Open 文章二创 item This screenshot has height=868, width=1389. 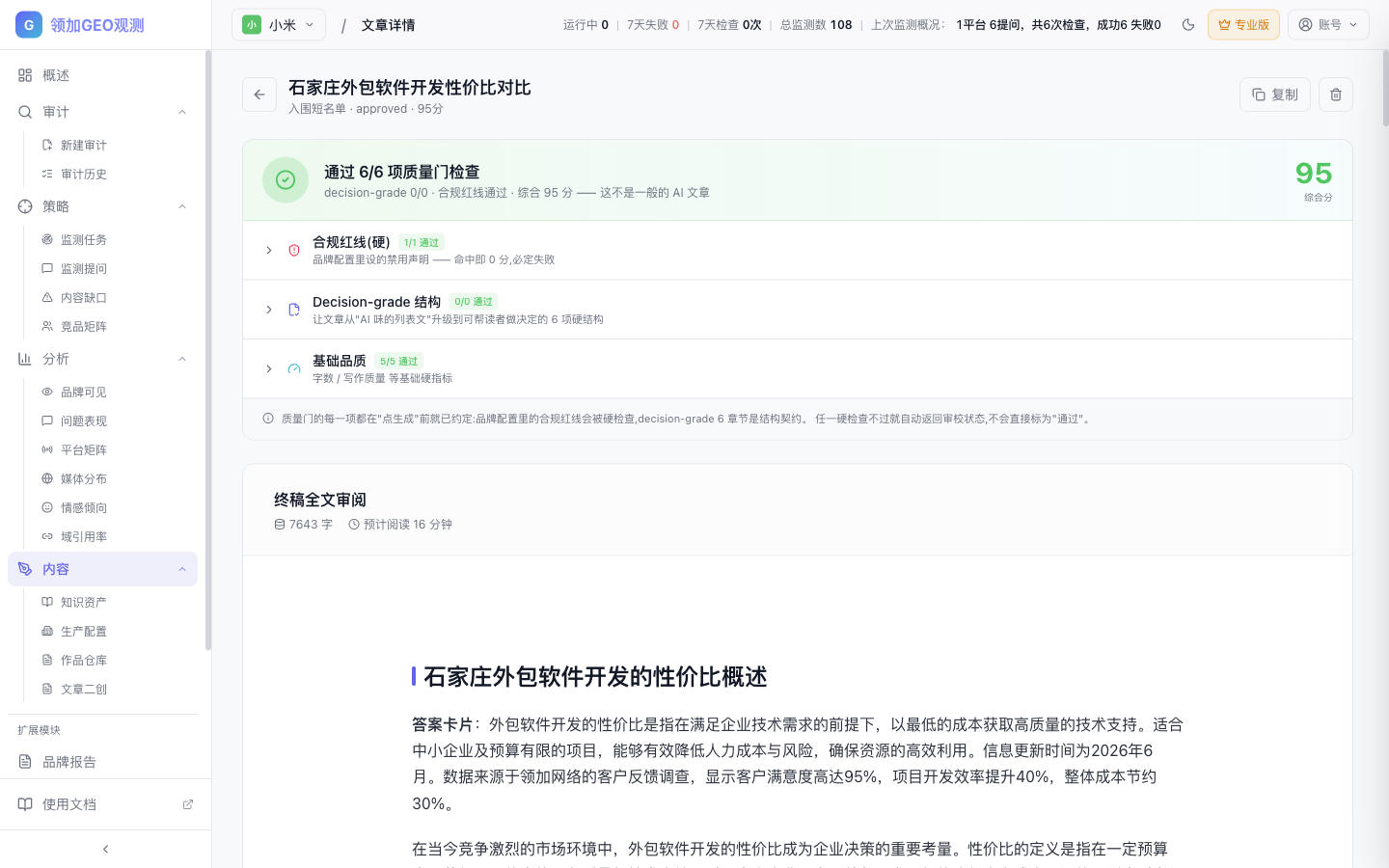coord(83,689)
